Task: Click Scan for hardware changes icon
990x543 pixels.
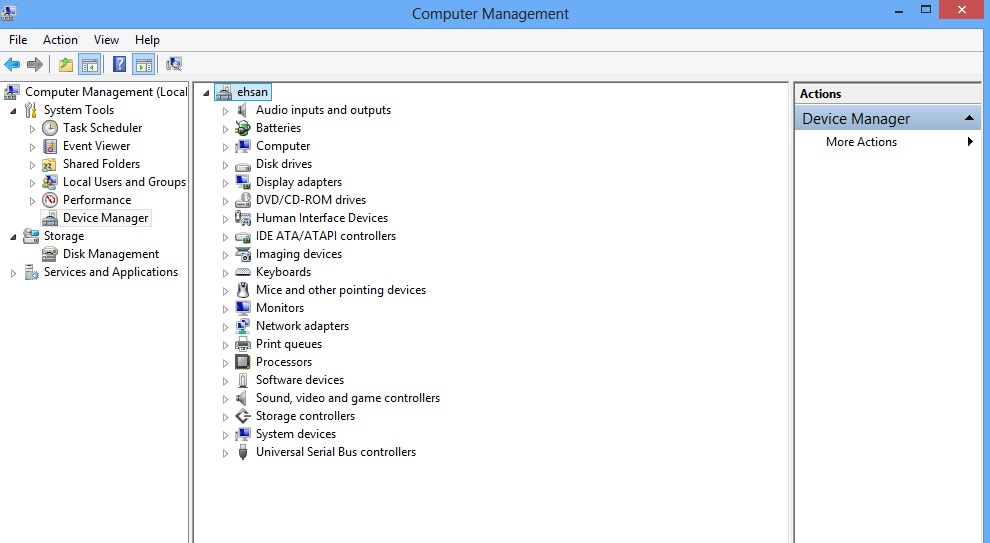Action: [x=174, y=65]
